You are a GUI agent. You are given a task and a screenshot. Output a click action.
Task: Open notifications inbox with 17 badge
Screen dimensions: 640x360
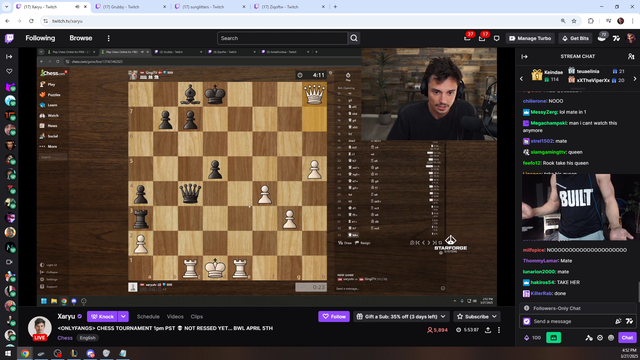point(482,38)
